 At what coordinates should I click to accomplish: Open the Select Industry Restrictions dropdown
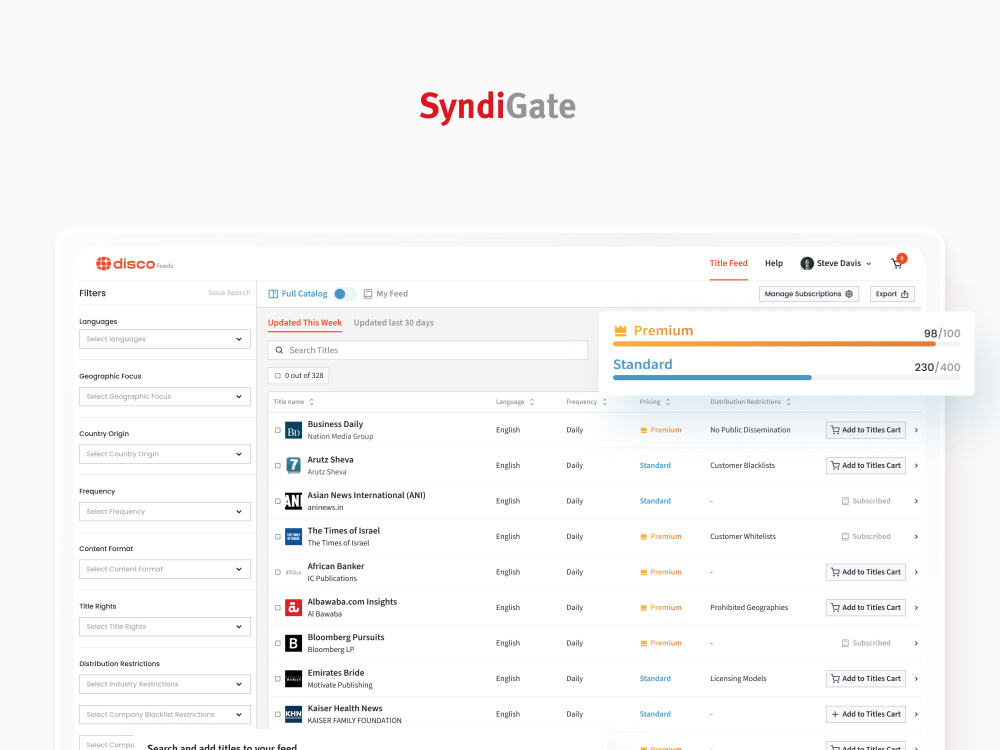pyautogui.click(x=165, y=684)
